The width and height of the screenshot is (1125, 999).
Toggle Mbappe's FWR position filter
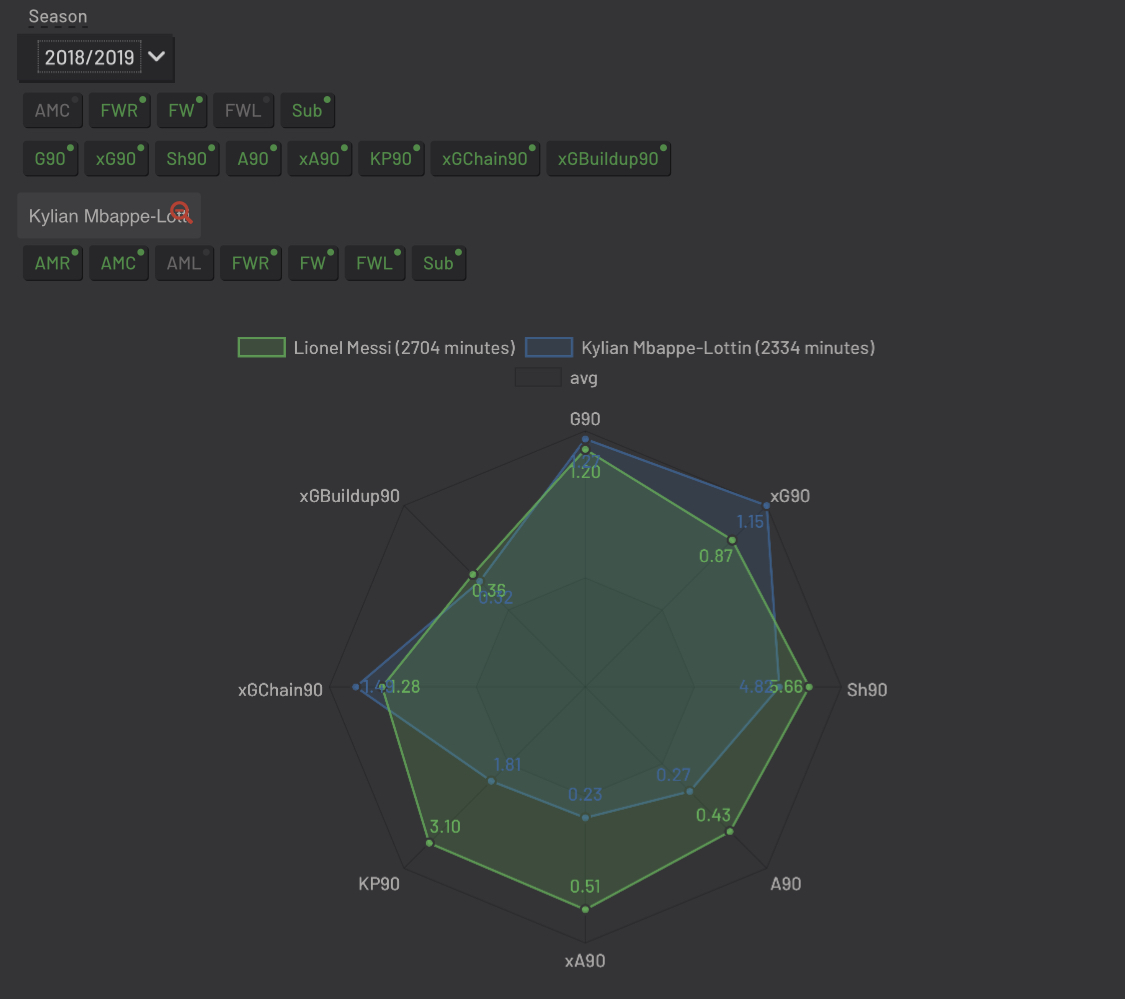(x=250, y=263)
